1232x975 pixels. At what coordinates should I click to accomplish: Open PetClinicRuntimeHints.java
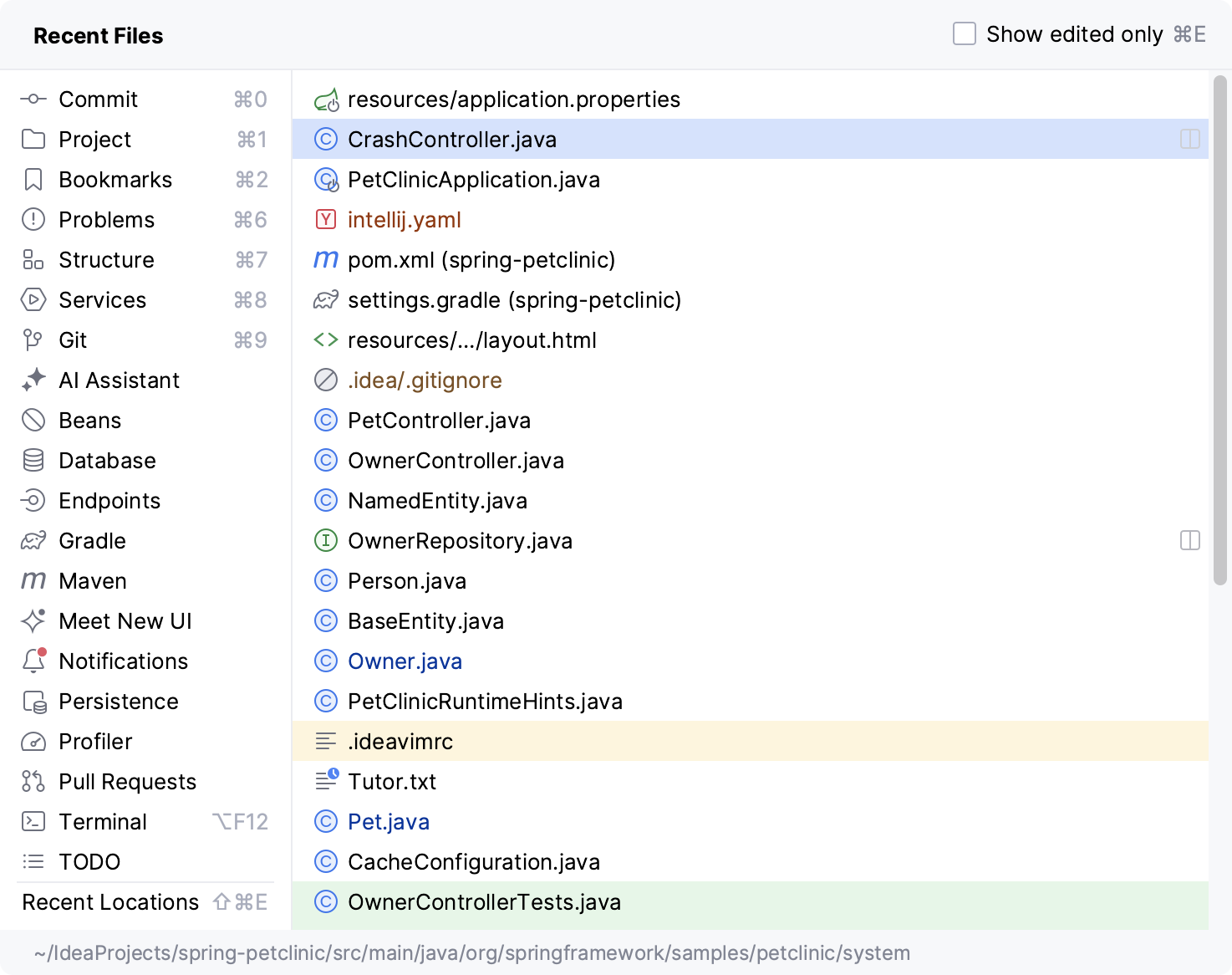click(x=750, y=702)
